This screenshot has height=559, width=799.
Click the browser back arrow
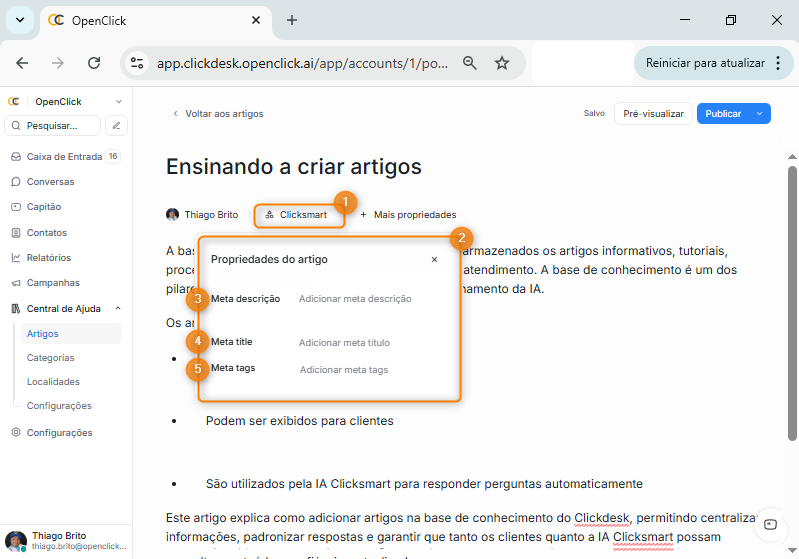tap(22, 63)
